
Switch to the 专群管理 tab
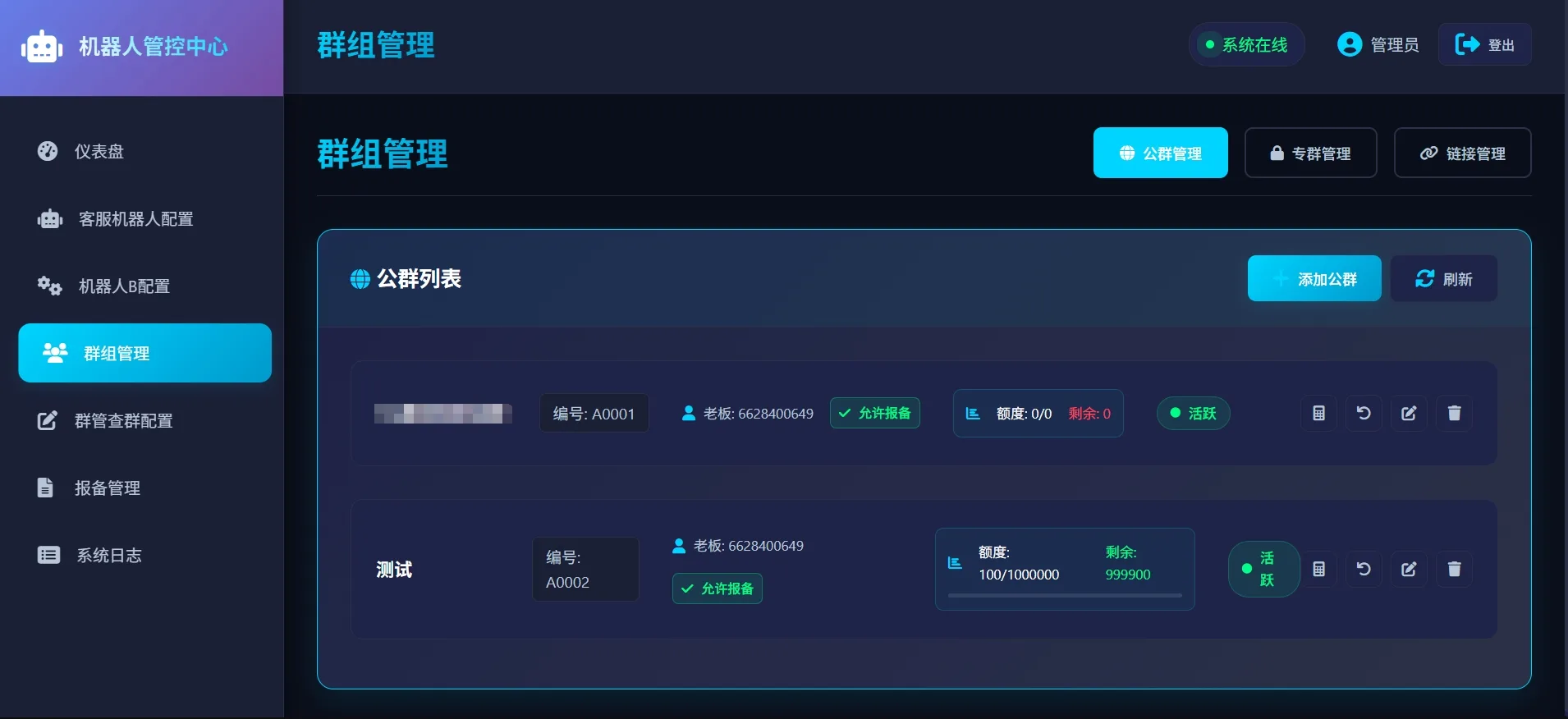[x=1310, y=153]
